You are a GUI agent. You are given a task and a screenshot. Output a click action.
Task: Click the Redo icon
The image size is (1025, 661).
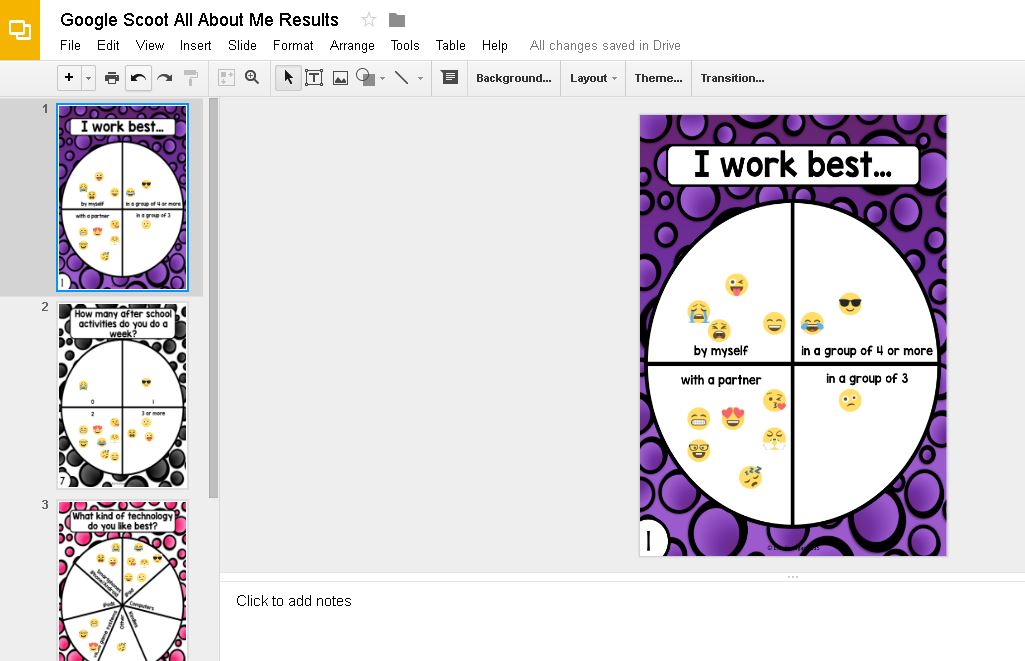163,77
